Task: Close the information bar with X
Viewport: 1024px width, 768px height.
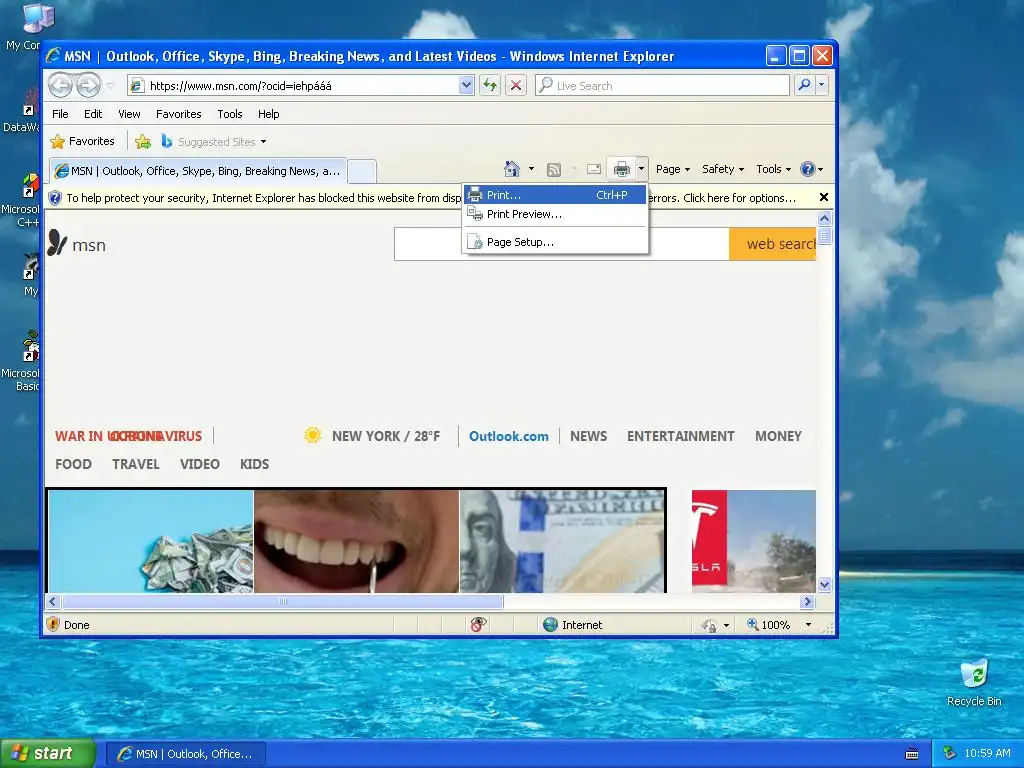Action: [x=824, y=197]
